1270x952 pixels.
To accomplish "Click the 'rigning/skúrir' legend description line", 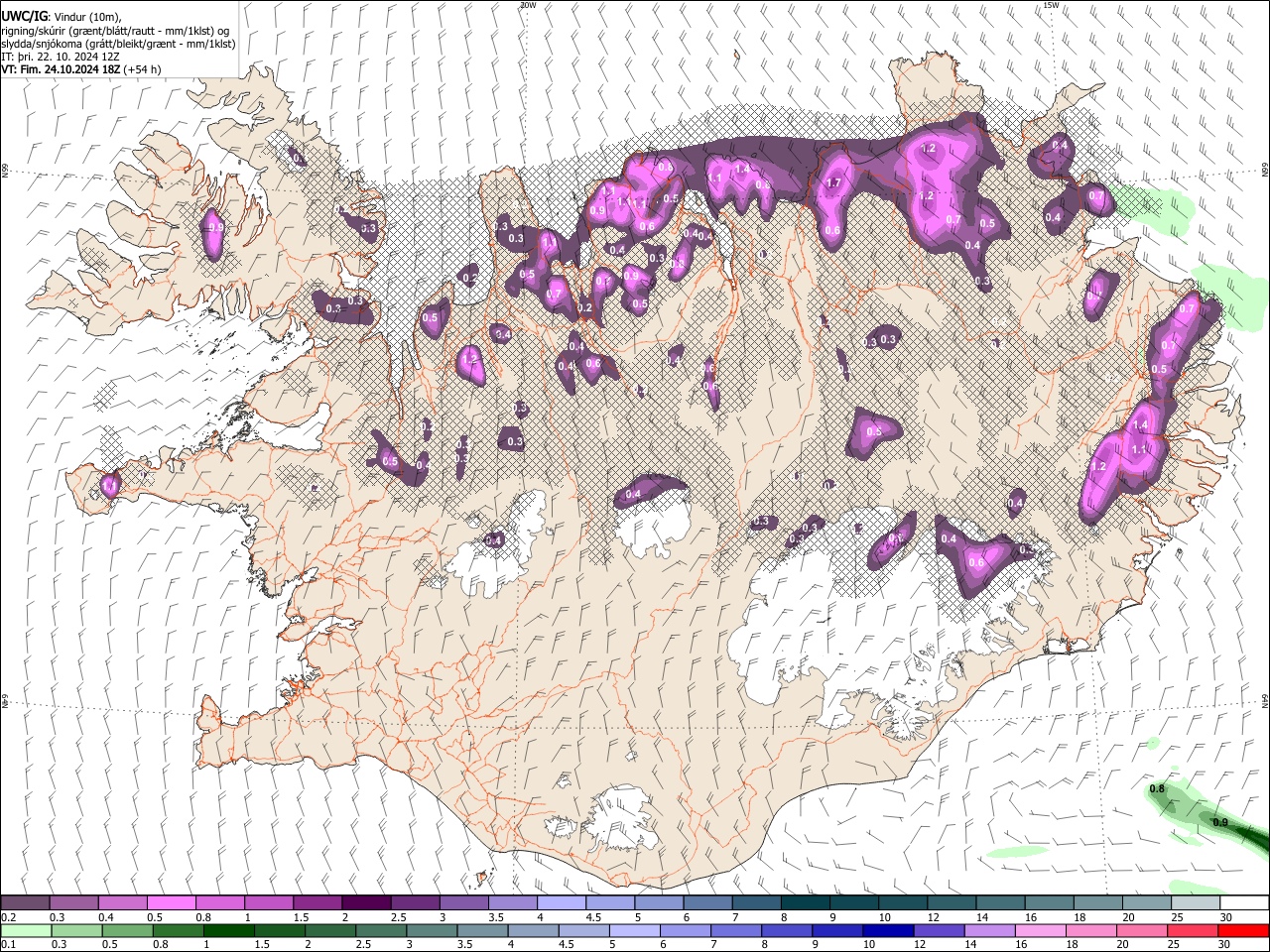I will point(115,30).
